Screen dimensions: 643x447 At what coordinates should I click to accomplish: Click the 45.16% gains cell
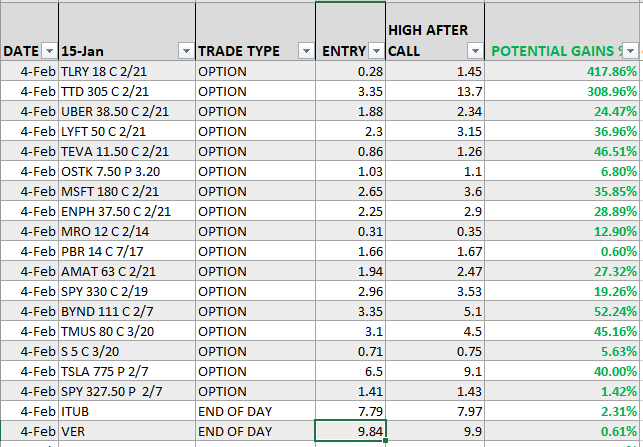click(562, 331)
